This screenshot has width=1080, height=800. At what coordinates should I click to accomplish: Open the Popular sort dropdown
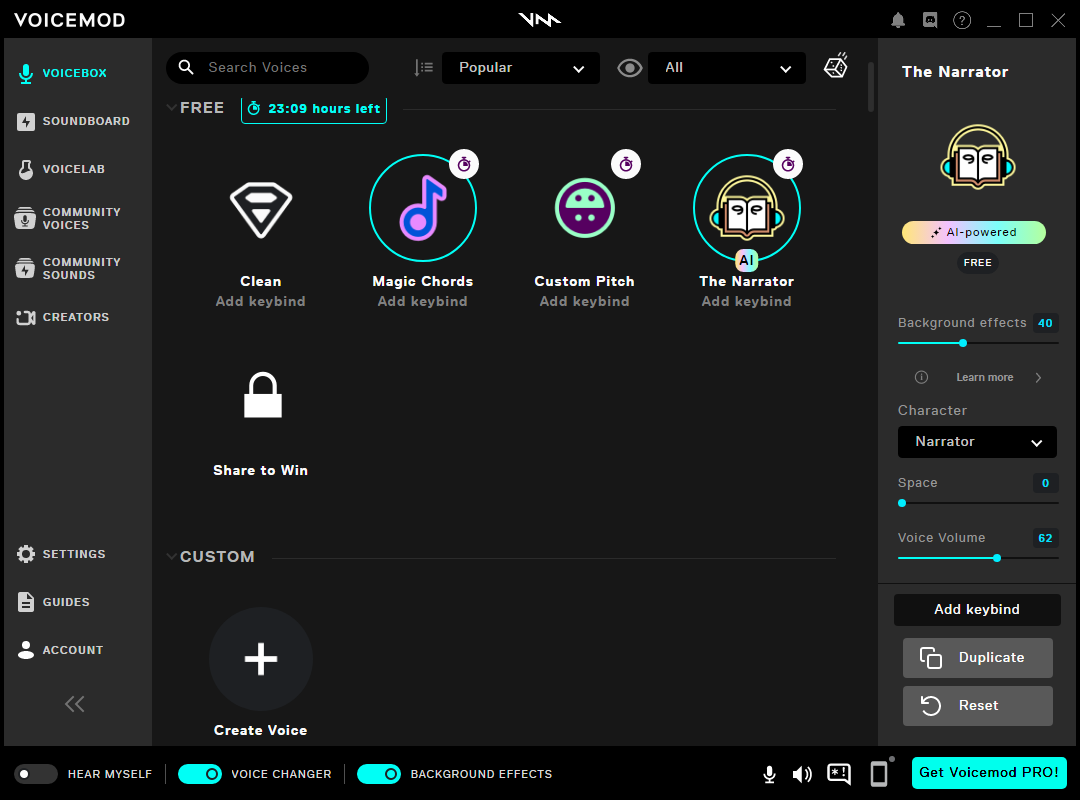[x=521, y=68]
